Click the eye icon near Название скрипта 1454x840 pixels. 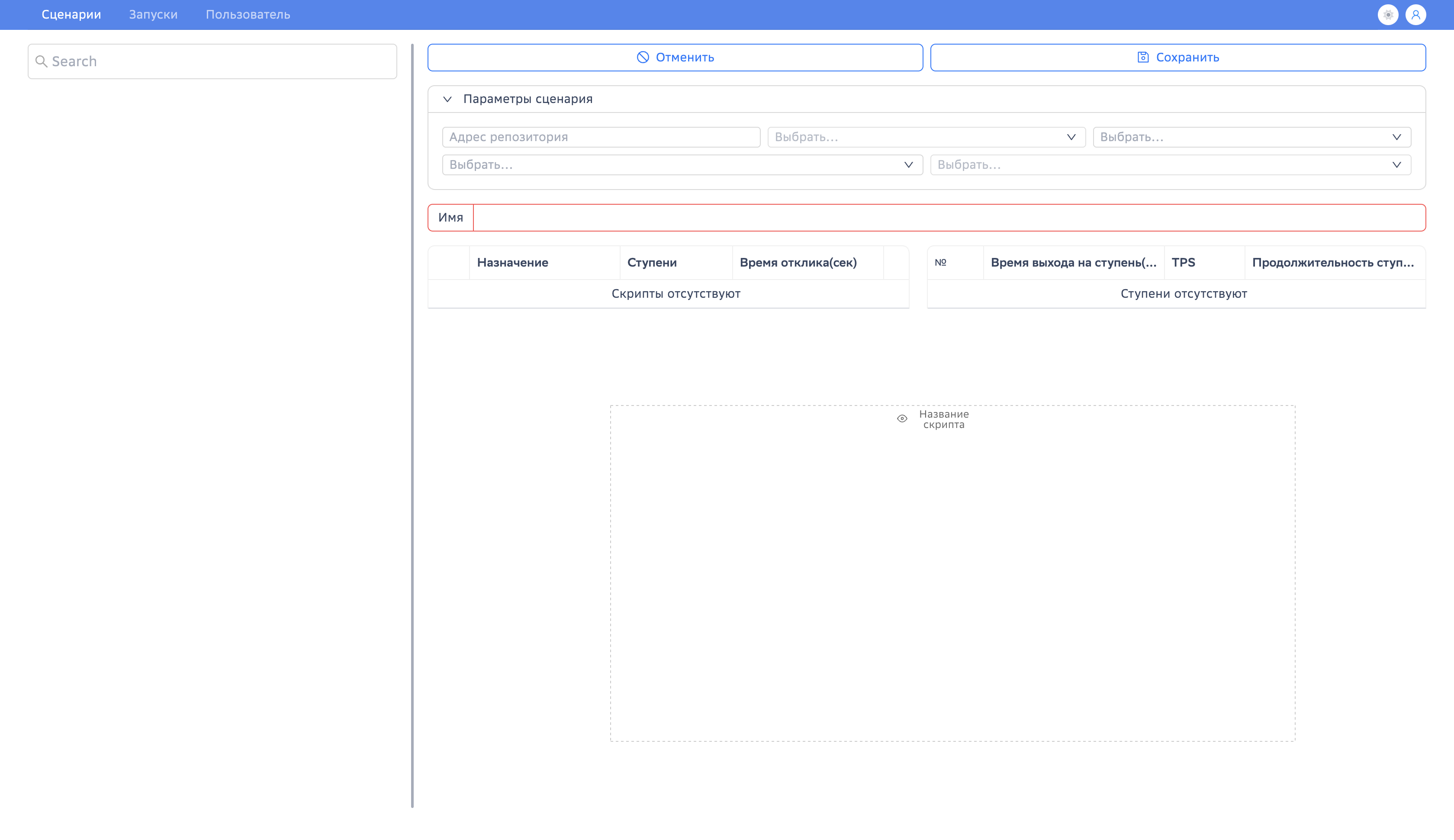click(x=902, y=419)
